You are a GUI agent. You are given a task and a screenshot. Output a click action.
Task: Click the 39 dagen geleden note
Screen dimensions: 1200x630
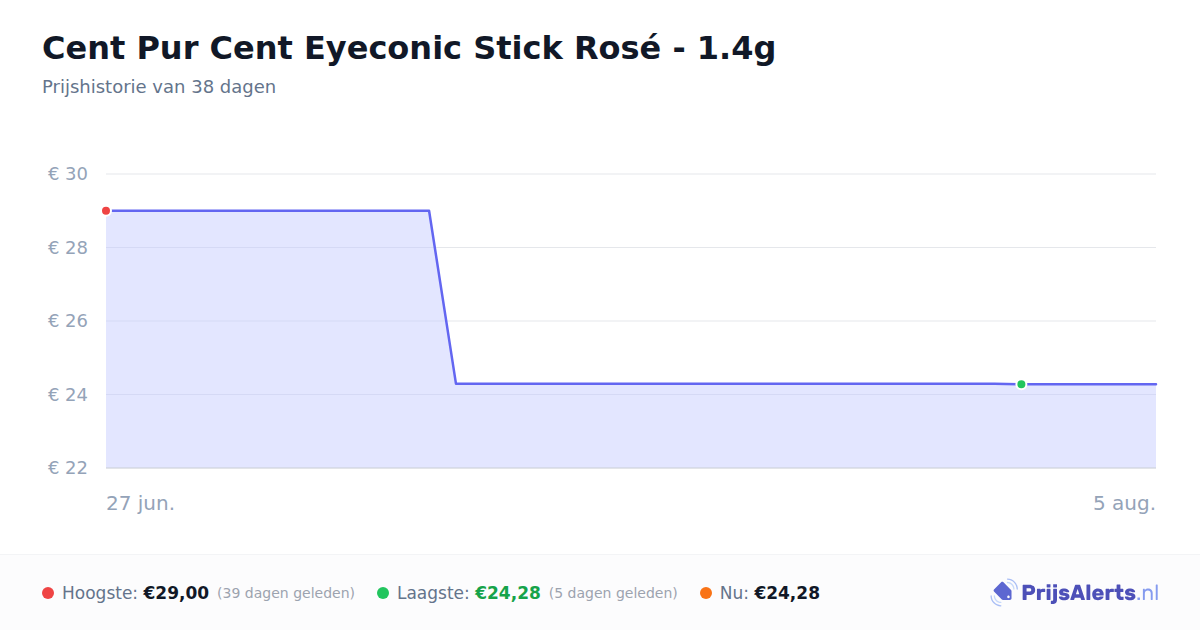point(286,594)
